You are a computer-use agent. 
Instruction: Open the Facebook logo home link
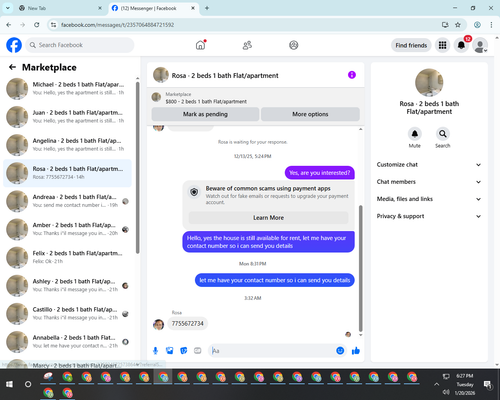[14, 45]
